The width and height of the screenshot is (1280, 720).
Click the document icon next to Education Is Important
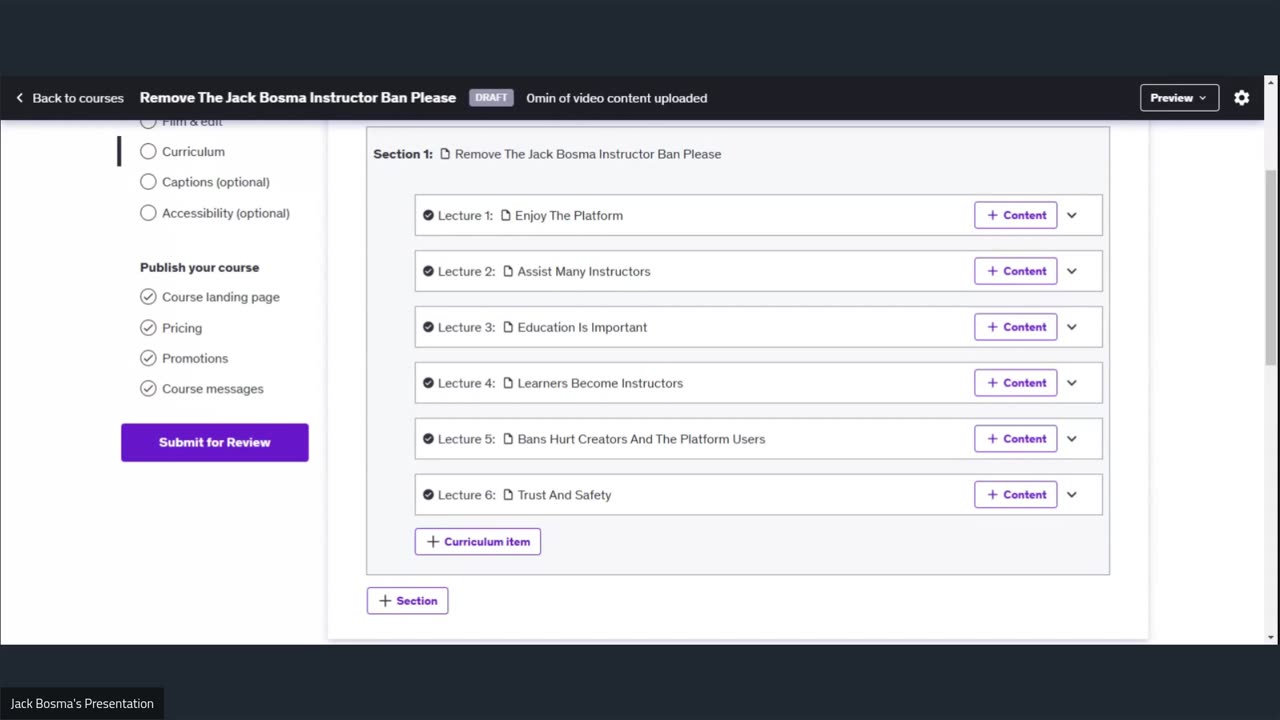[x=508, y=327]
